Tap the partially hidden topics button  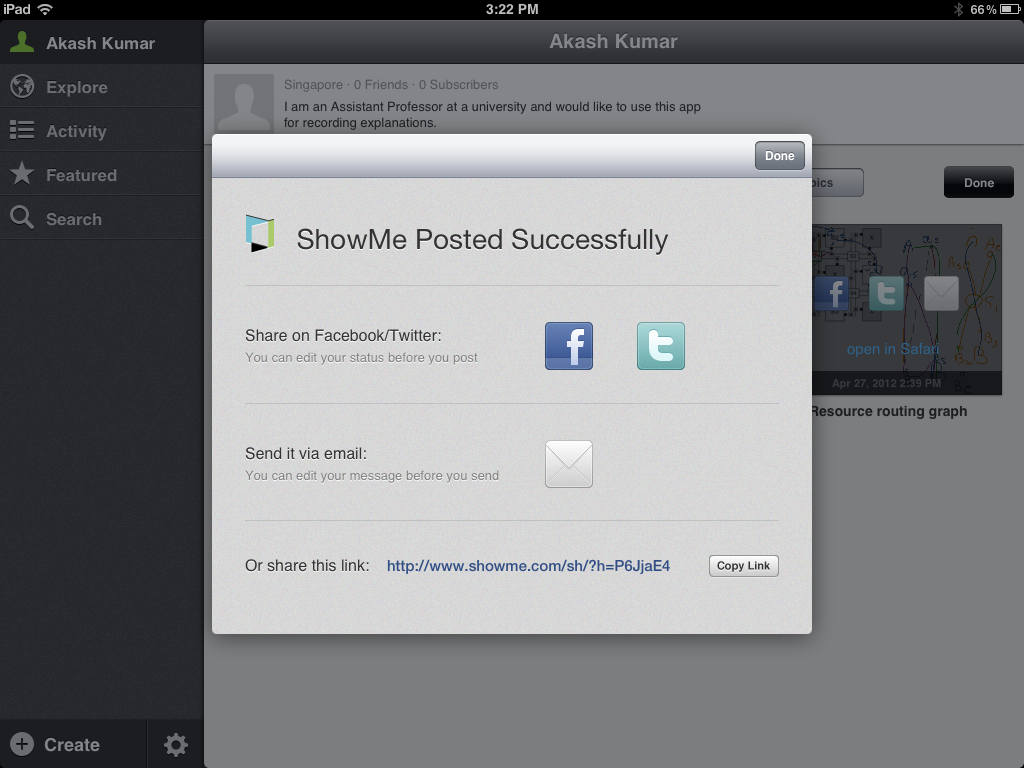[838, 182]
